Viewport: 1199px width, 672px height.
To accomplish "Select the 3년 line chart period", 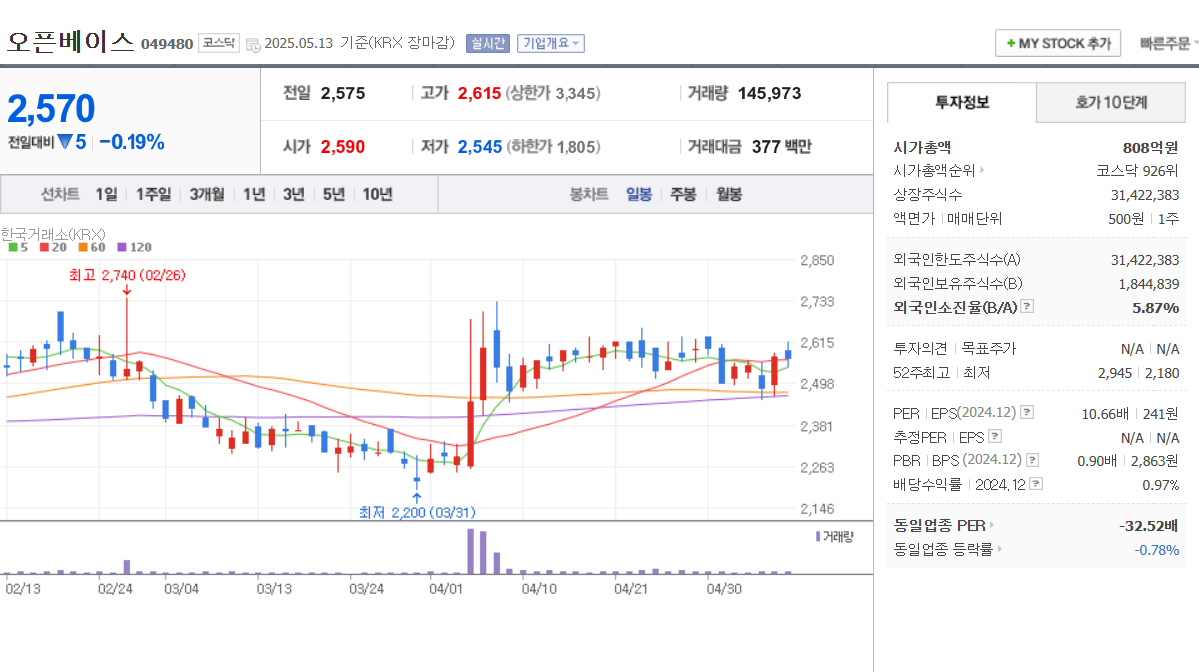I will [x=294, y=194].
